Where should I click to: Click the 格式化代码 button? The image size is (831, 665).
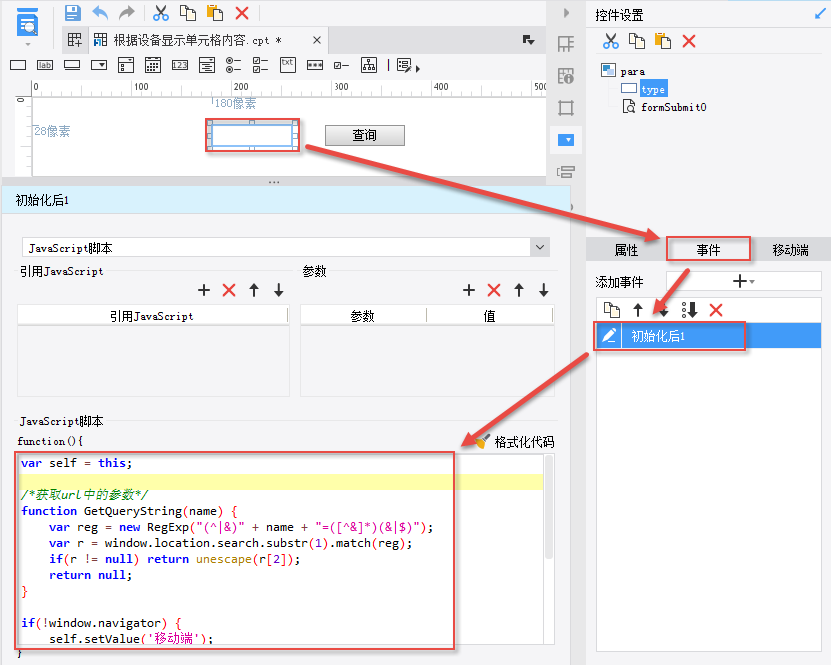click(x=515, y=442)
